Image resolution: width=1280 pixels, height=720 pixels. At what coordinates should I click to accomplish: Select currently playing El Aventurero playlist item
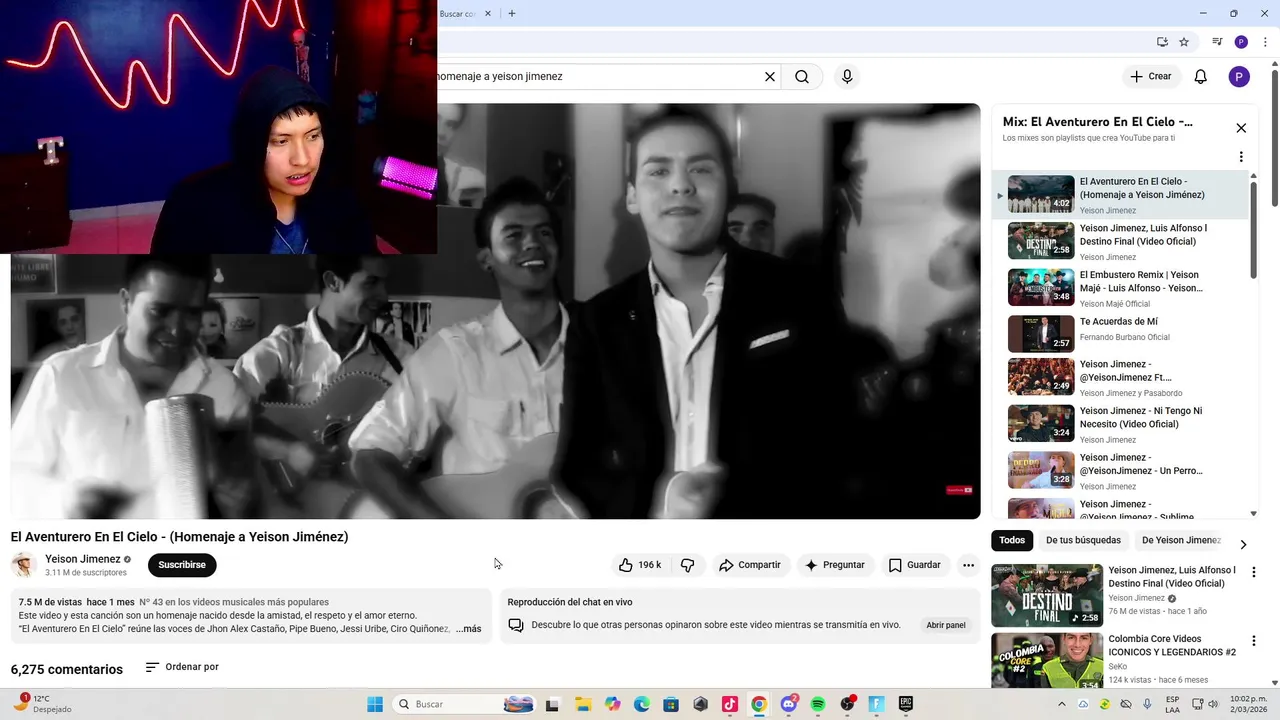[1120, 195]
